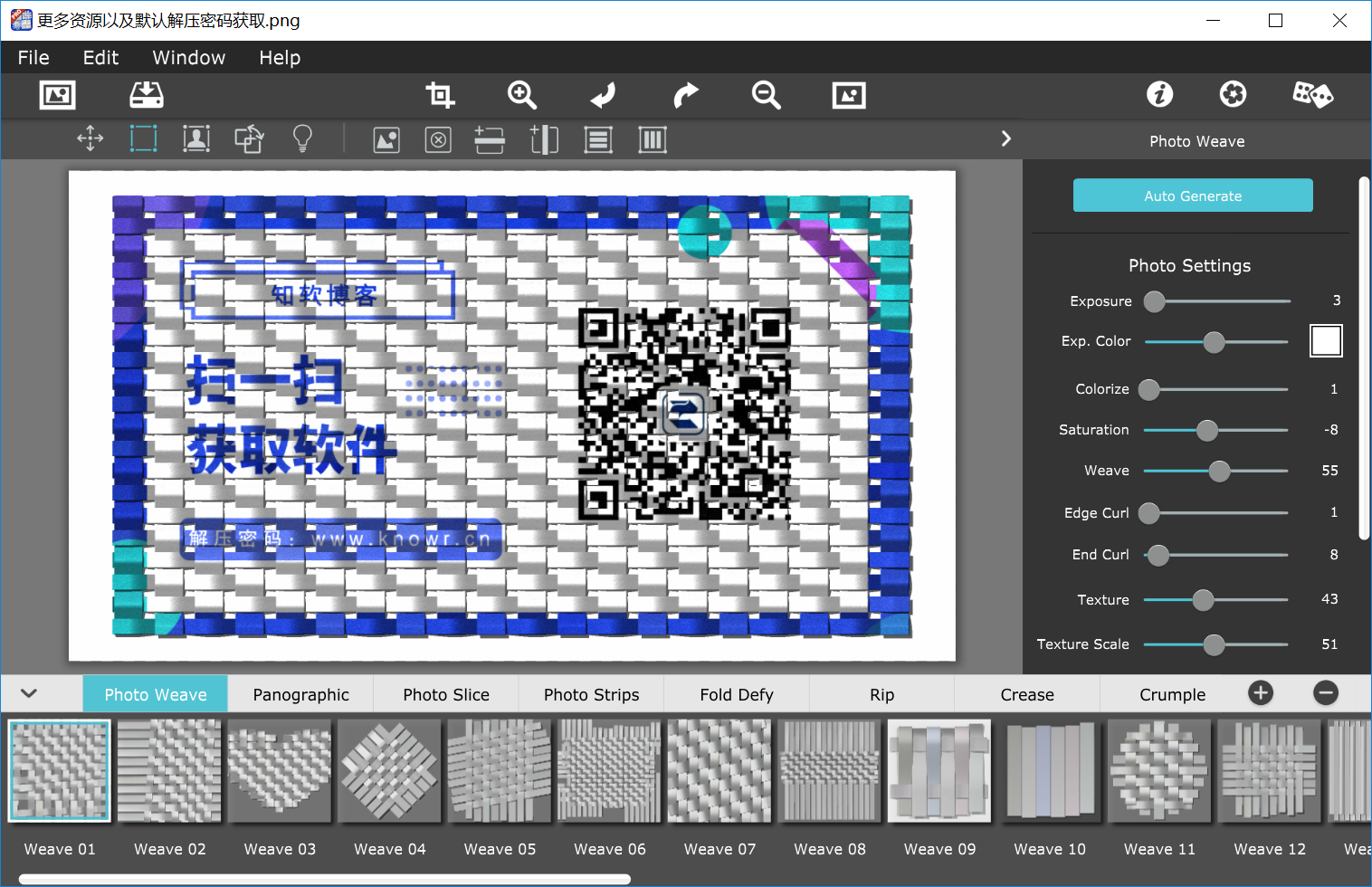The height and width of the screenshot is (887, 1372).
Task: Select the dashed rectangle selection tool
Action: coord(143,139)
